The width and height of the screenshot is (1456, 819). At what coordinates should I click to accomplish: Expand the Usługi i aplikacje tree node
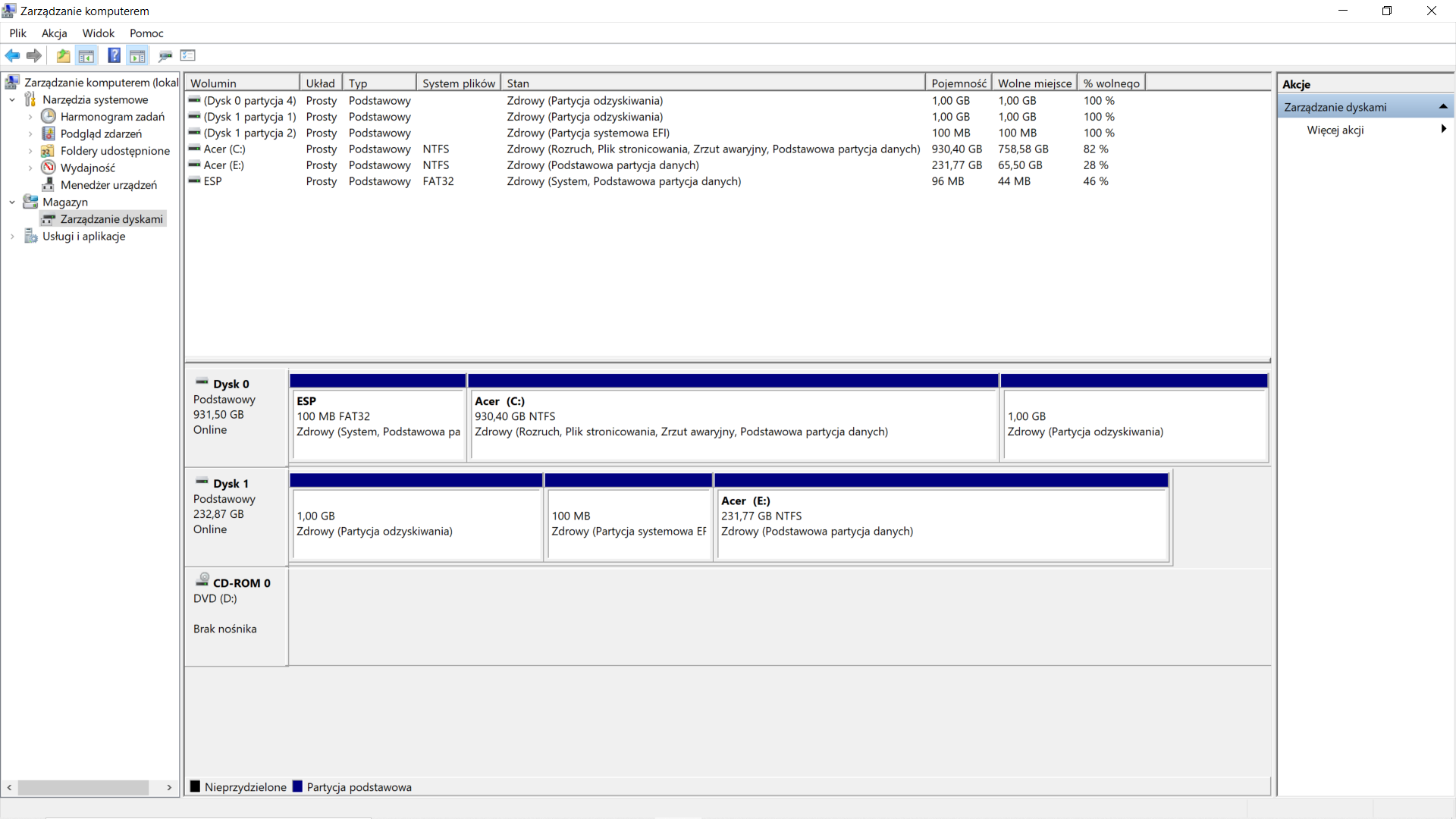click(11, 236)
